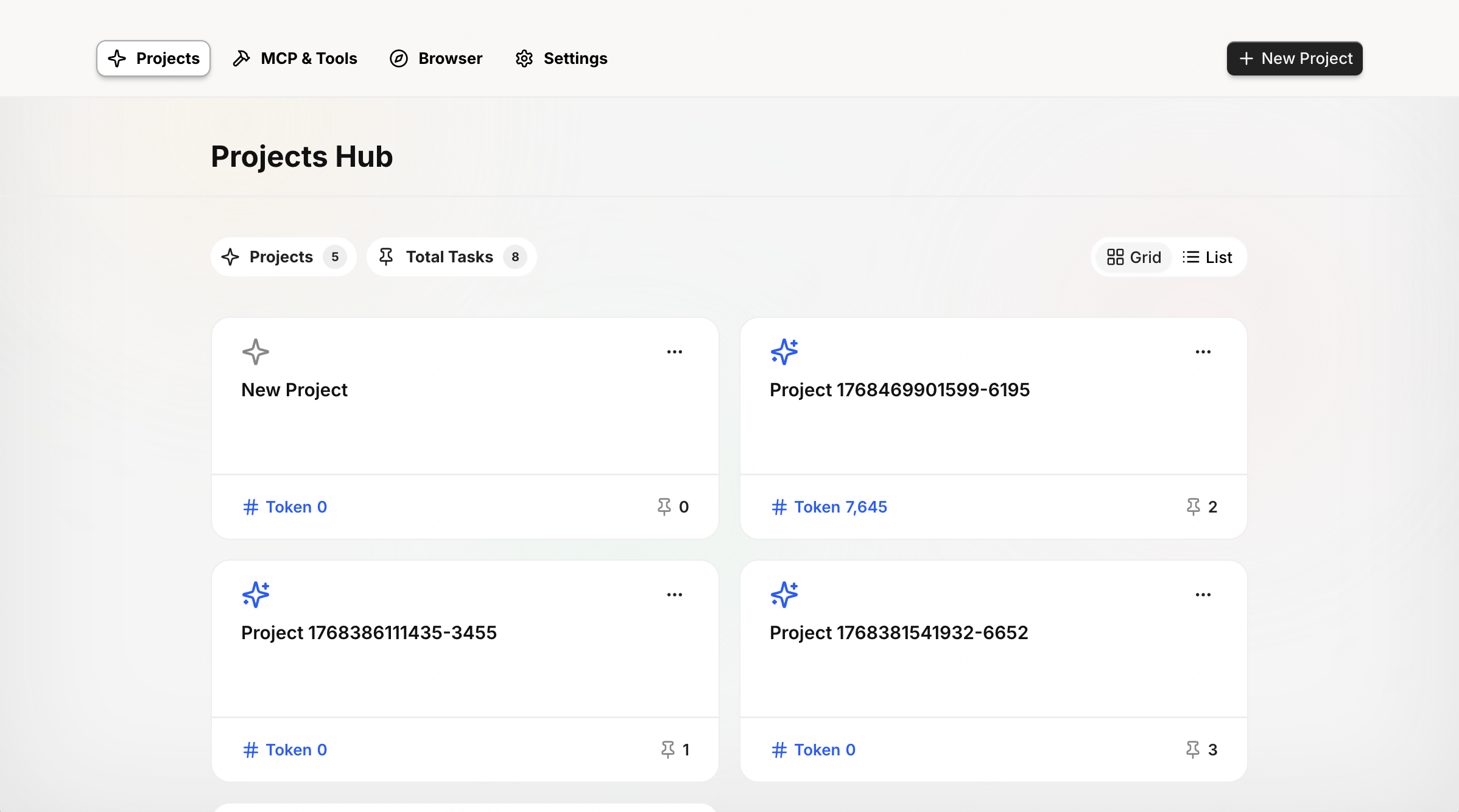Click the gray sparkle icon on New Project card
This screenshot has width=1459, height=812.
pos(255,352)
